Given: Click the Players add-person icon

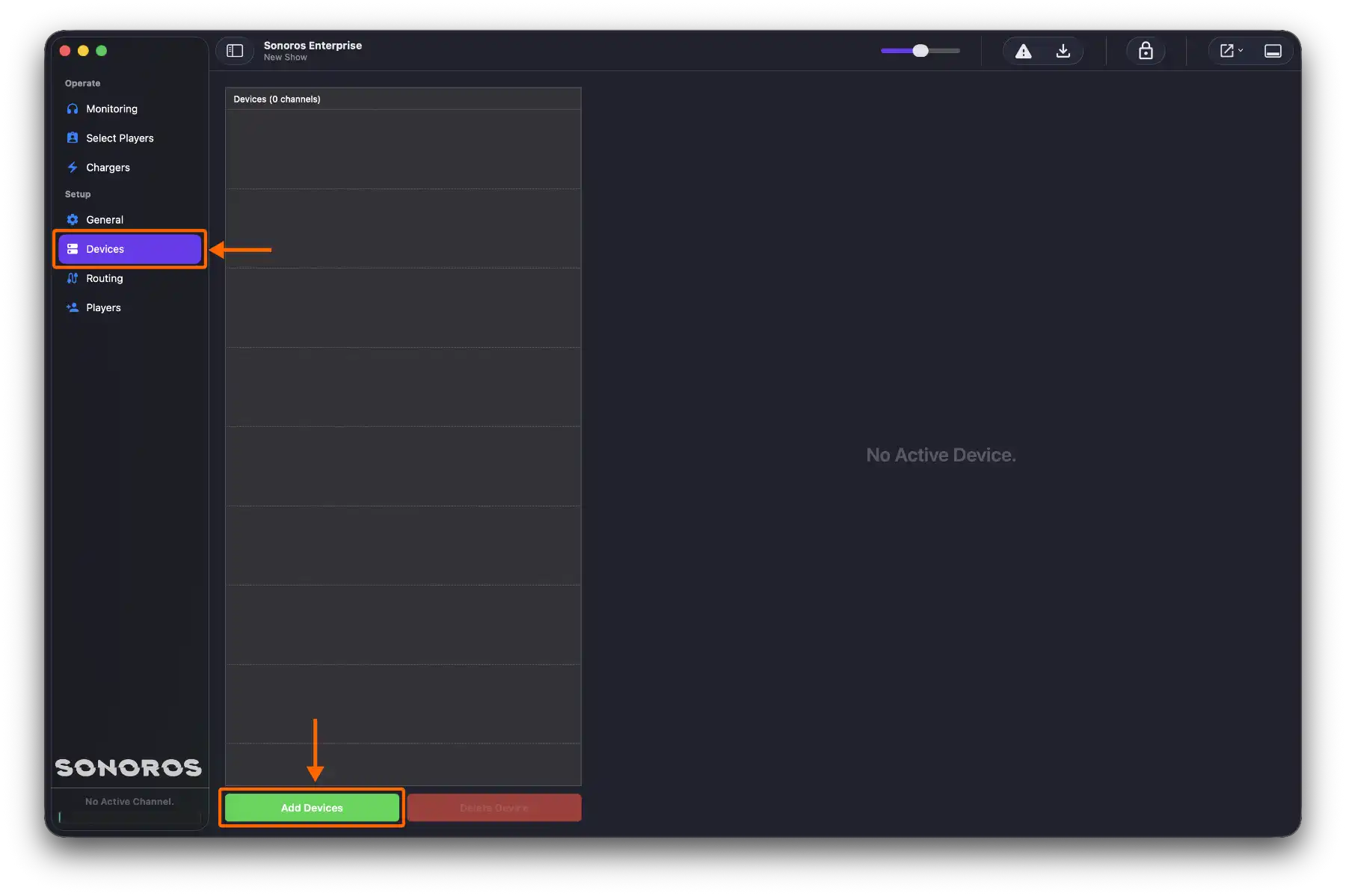Looking at the screenshot, I should point(73,307).
